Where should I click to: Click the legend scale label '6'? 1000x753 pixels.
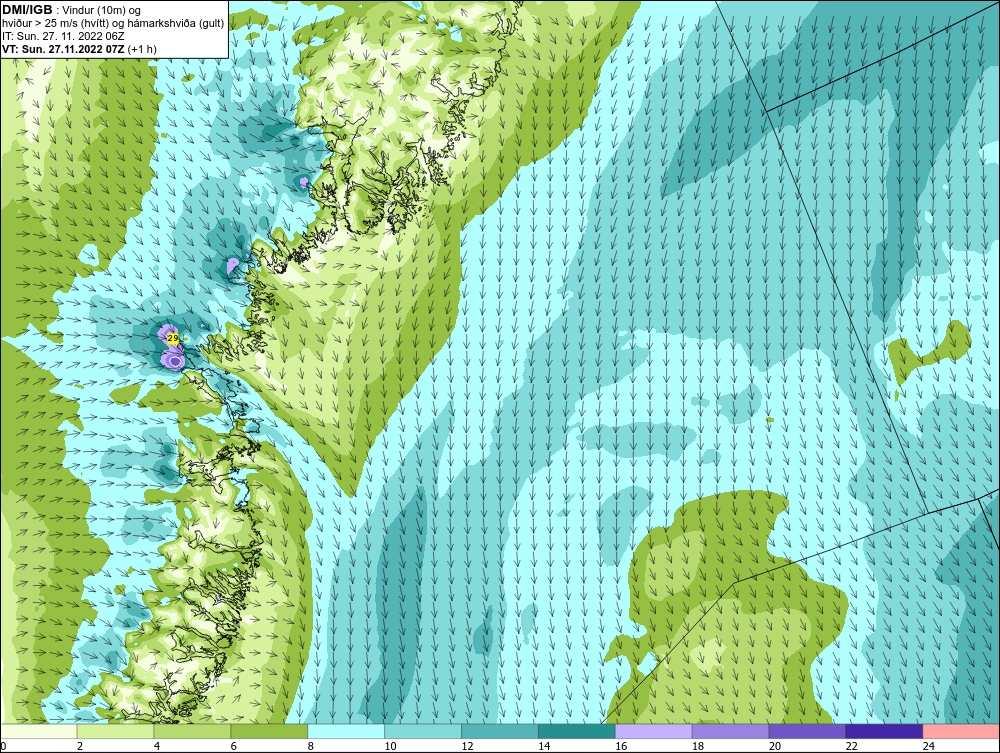[x=233, y=746]
